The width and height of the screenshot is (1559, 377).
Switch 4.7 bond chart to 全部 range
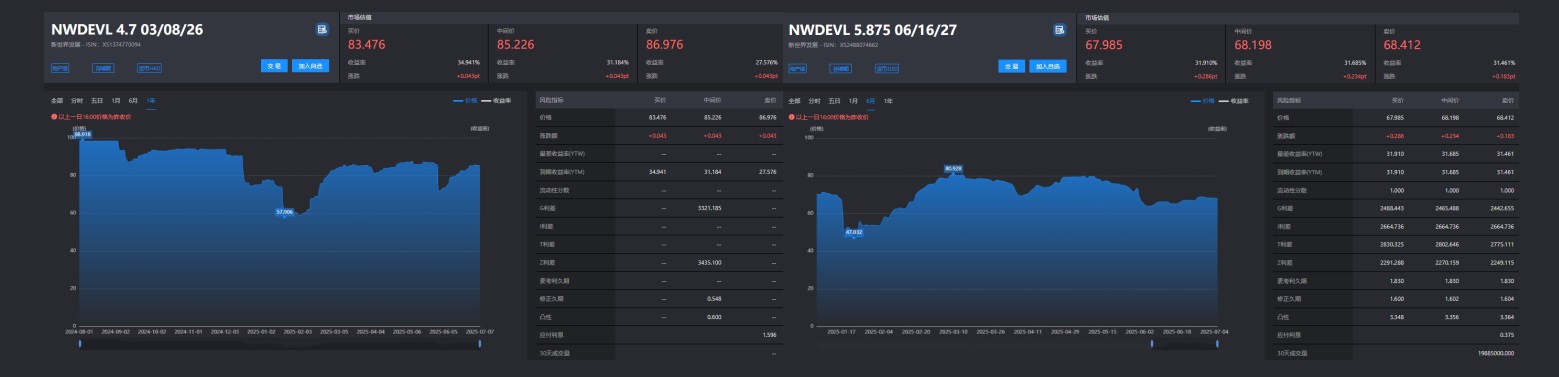tap(57, 101)
